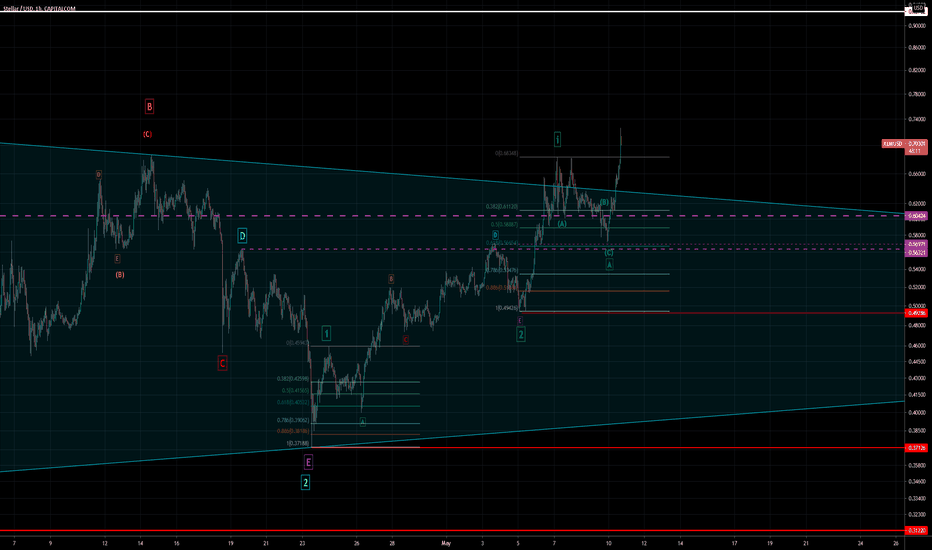932x550 pixels.
Task: Open the USD currency selector on price axis
Action: (918, 8)
